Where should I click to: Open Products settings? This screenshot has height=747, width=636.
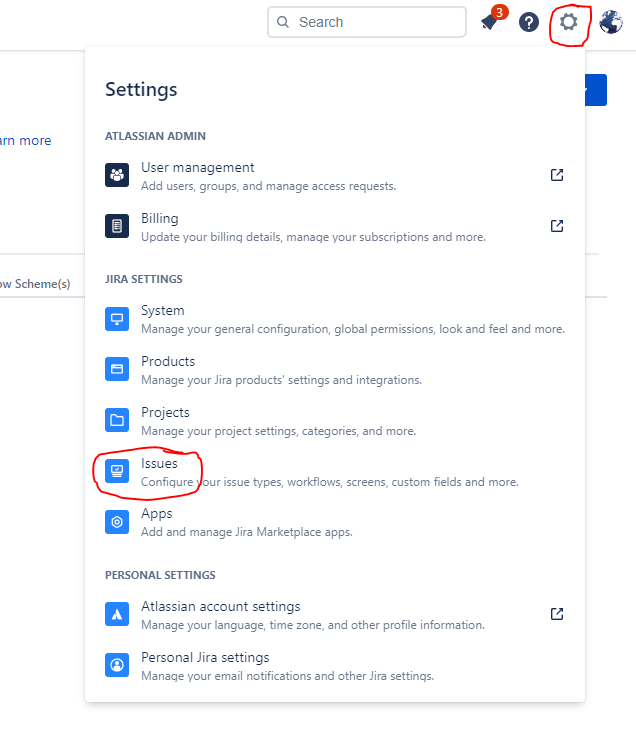(x=334, y=370)
